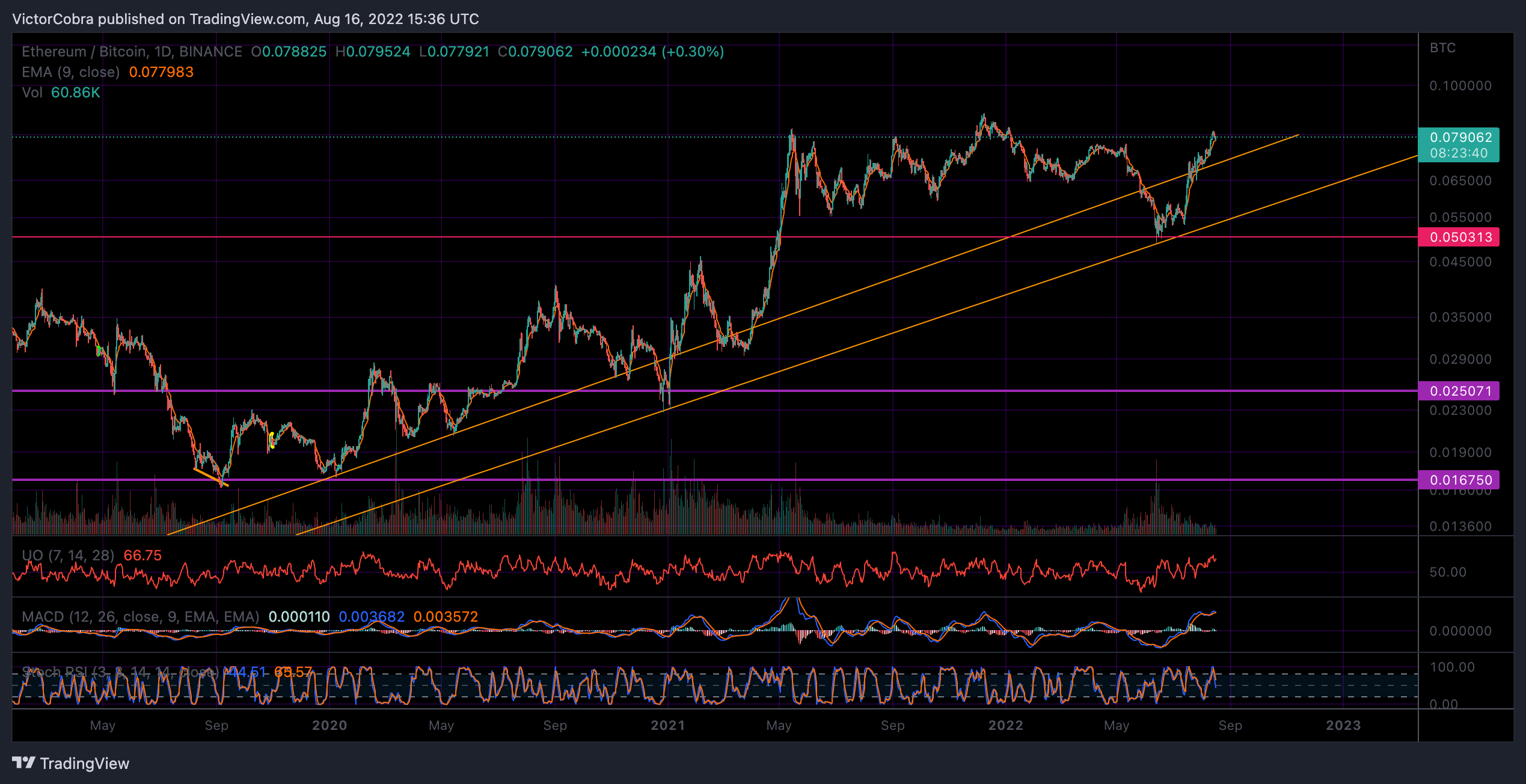Click the 100.00 level on Stoch RSI axis

[x=1452, y=667]
